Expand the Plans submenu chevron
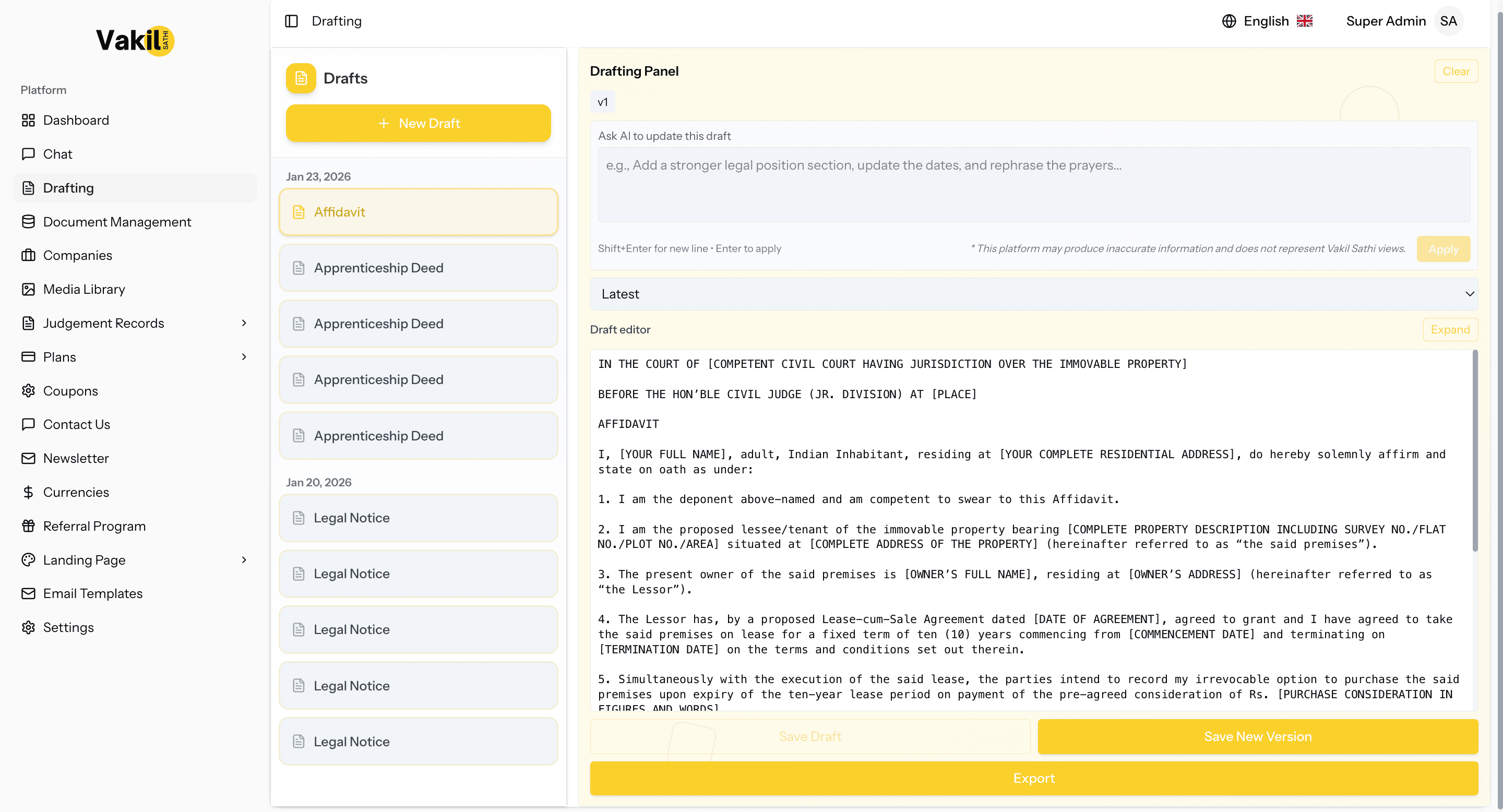 point(244,357)
